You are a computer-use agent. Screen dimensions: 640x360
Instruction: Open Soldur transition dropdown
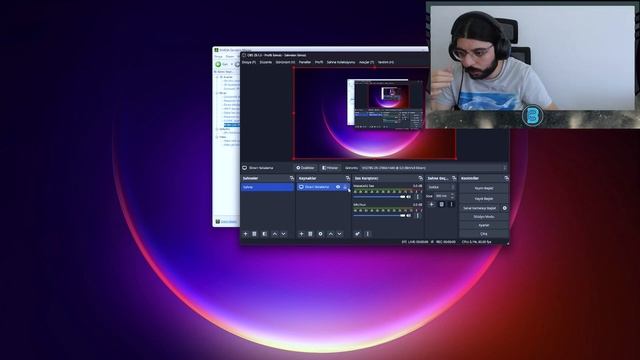[x=441, y=187]
